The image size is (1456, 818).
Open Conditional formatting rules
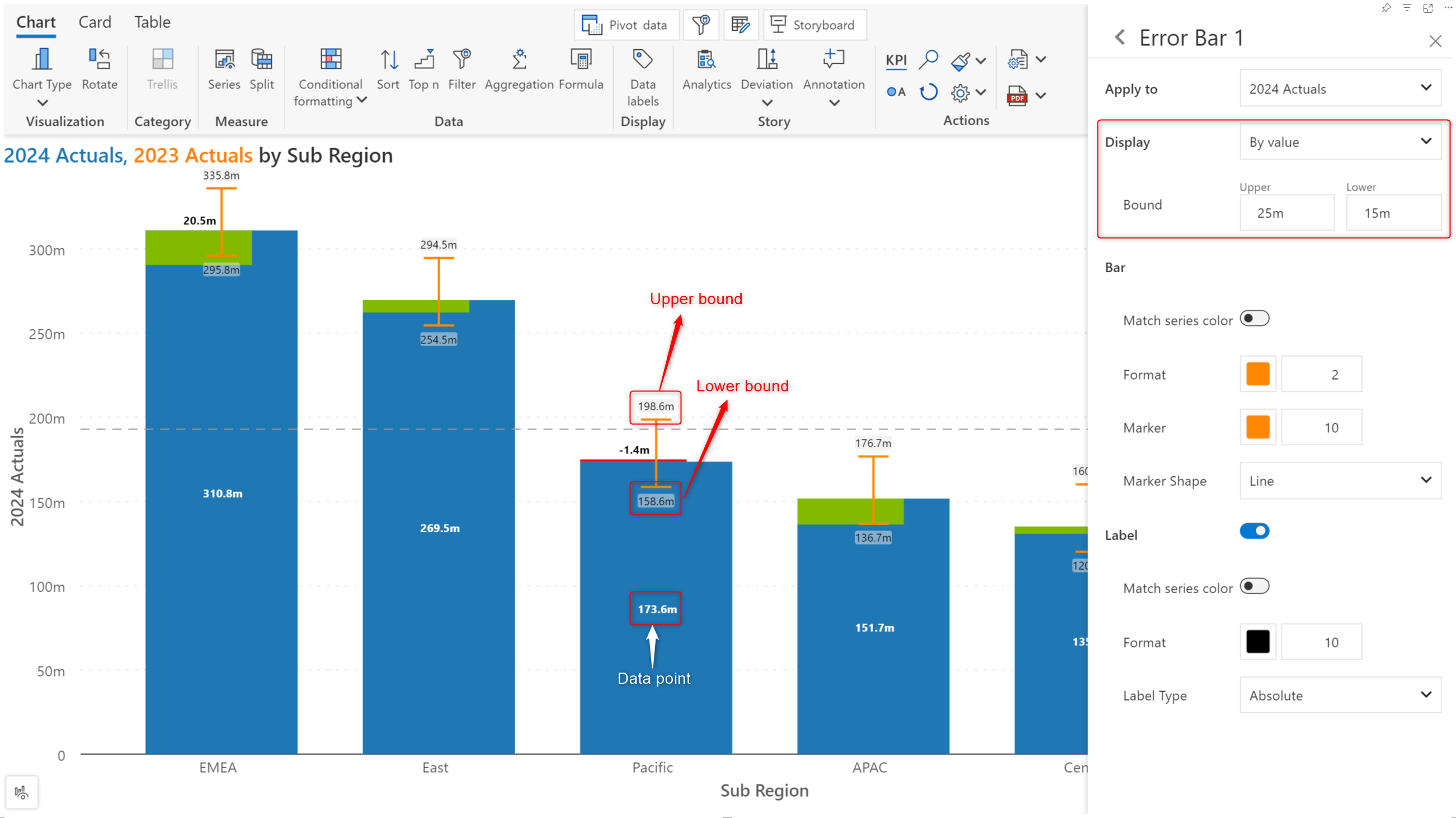coord(331,60)
